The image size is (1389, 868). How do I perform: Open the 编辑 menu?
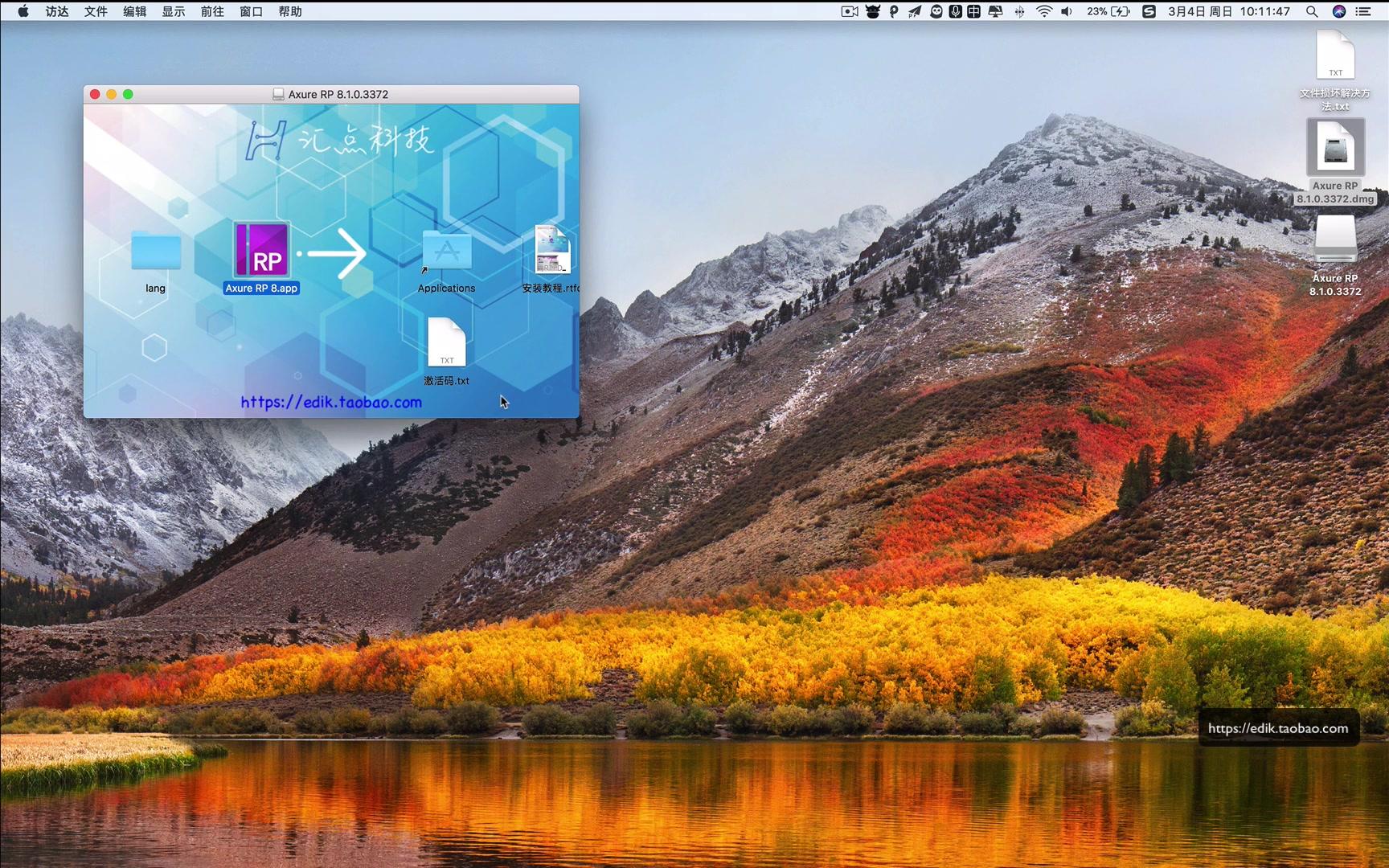pyautogui.click(x=135, y=11)
